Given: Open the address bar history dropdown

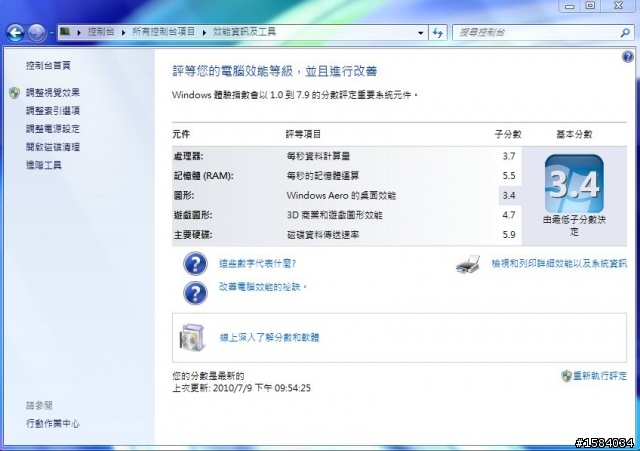Looking at the screenshot, I should pos(420,33).
